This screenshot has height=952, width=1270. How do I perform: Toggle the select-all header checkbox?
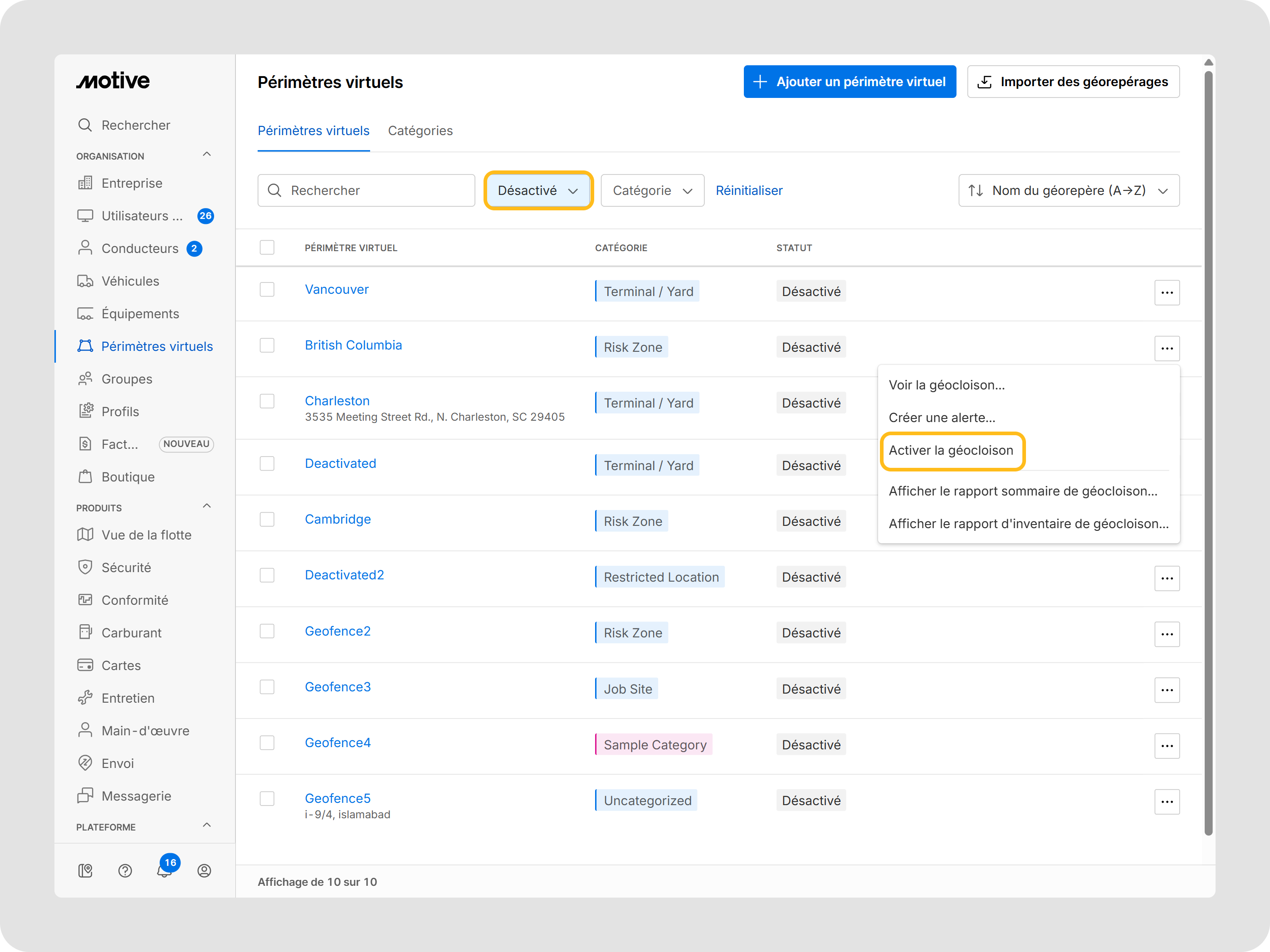(267, 248)
